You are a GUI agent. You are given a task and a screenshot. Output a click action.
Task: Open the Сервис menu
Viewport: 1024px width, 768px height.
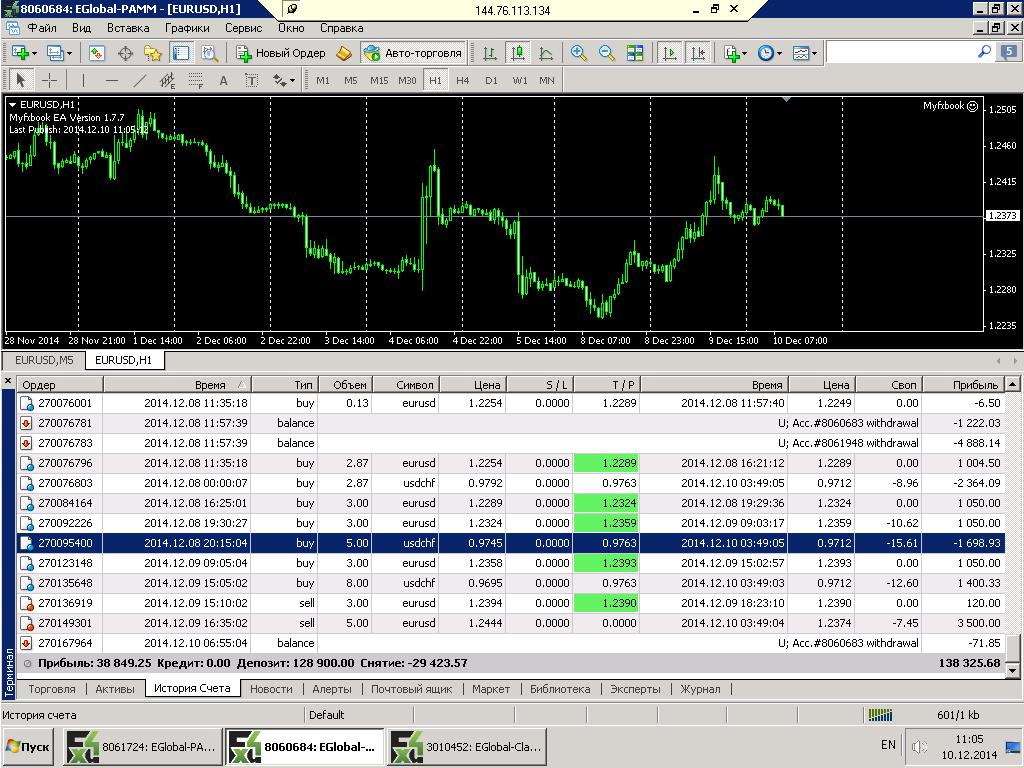pos(244,28)
